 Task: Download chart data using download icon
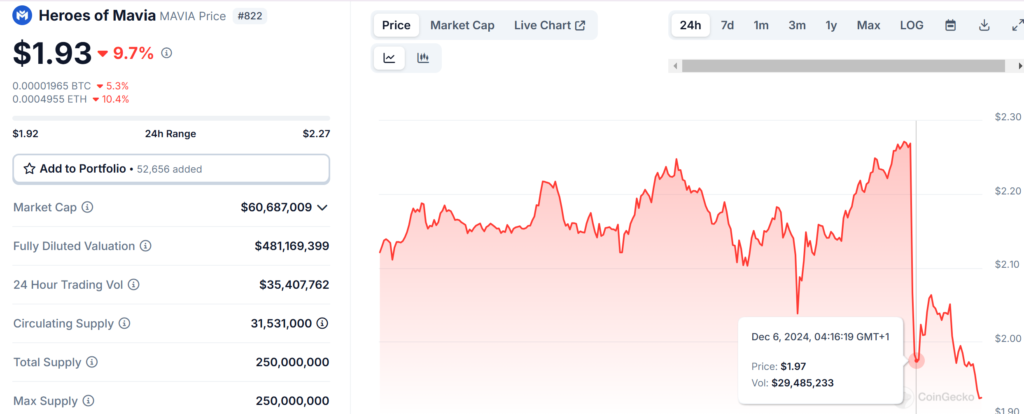coord(983,25)
